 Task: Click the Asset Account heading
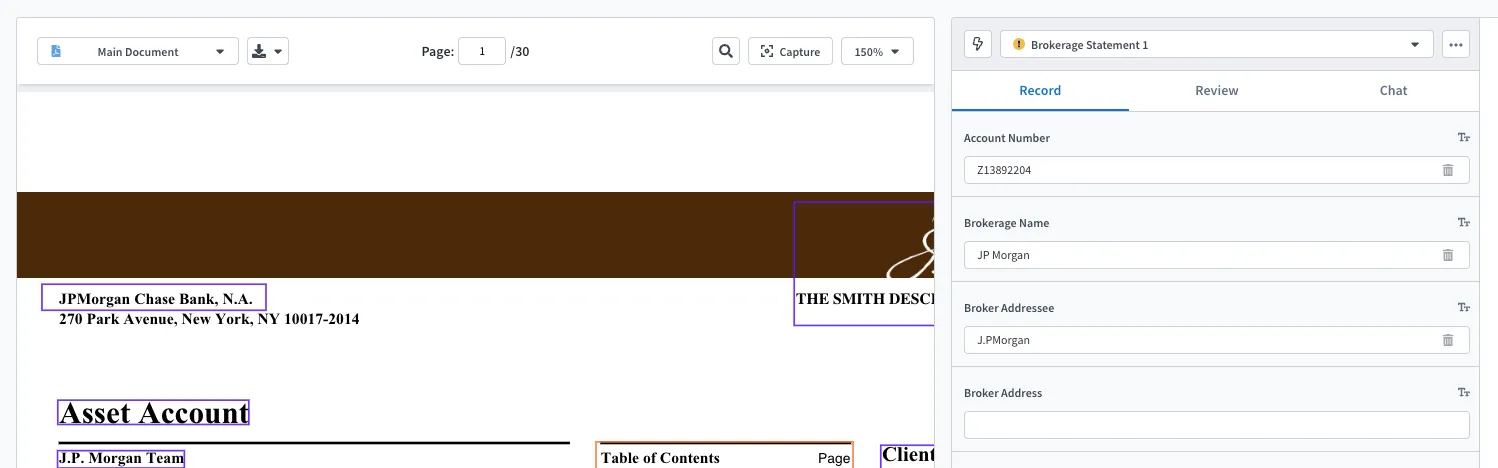pyautogui.click(x=154, y=412)
